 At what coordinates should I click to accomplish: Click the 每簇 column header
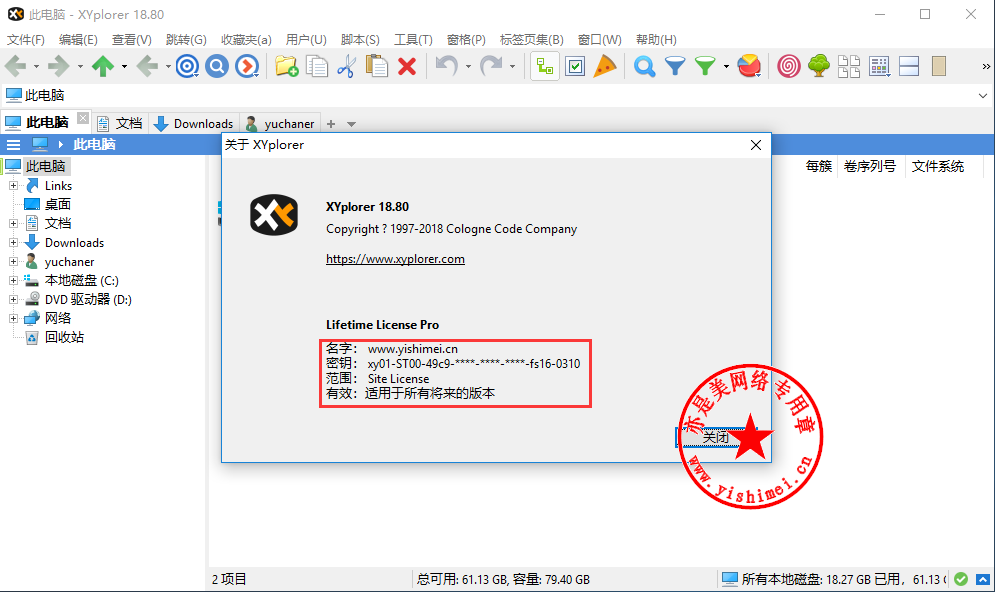click(819, 166)
